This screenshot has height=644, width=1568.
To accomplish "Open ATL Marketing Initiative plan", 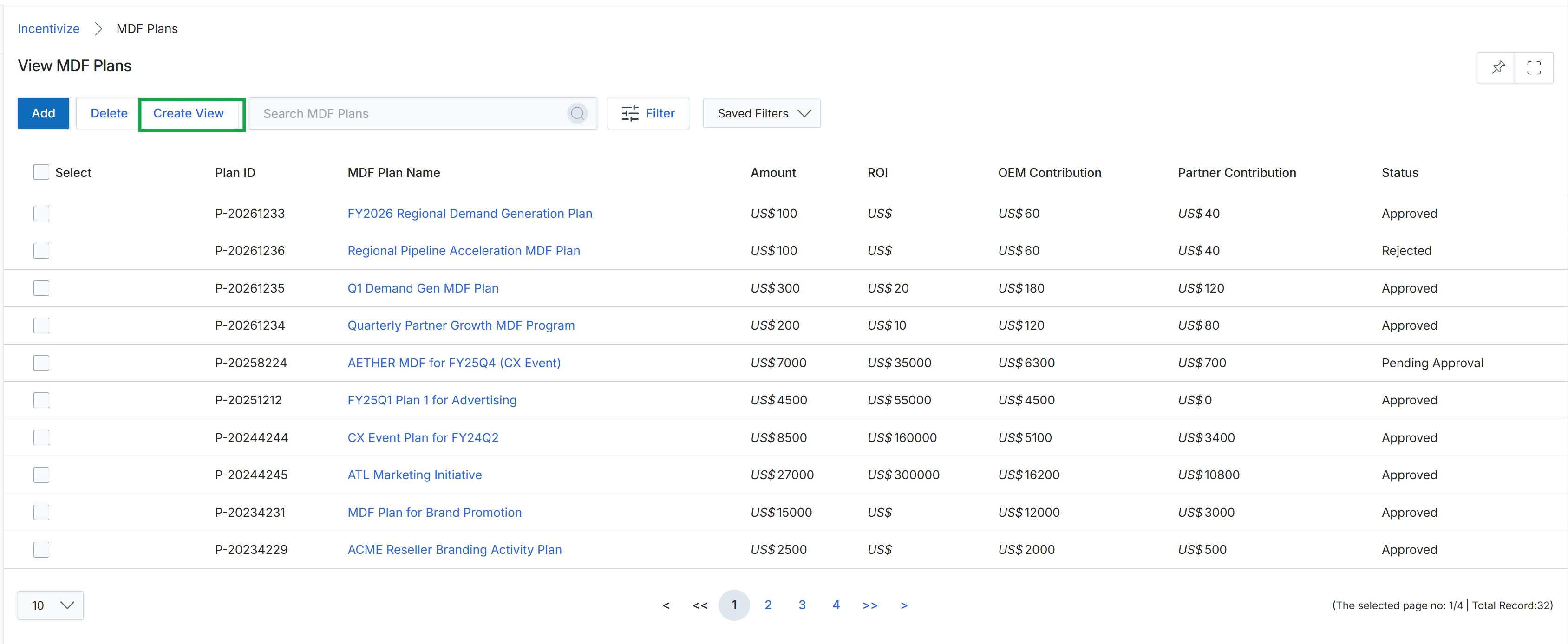I will [x=414, y=475].
